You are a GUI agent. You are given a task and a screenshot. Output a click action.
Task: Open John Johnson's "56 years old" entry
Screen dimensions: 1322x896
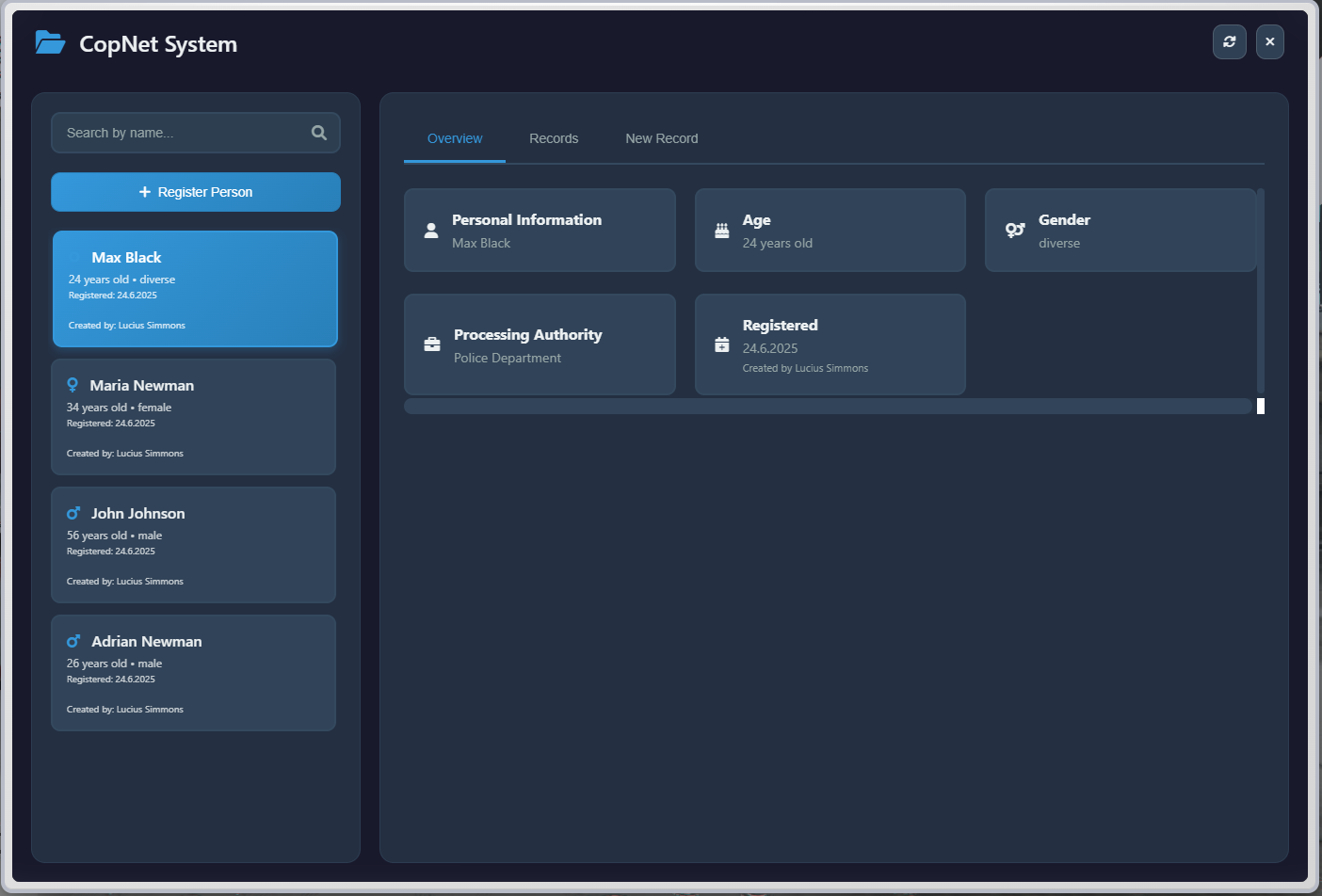click(193, 545)
